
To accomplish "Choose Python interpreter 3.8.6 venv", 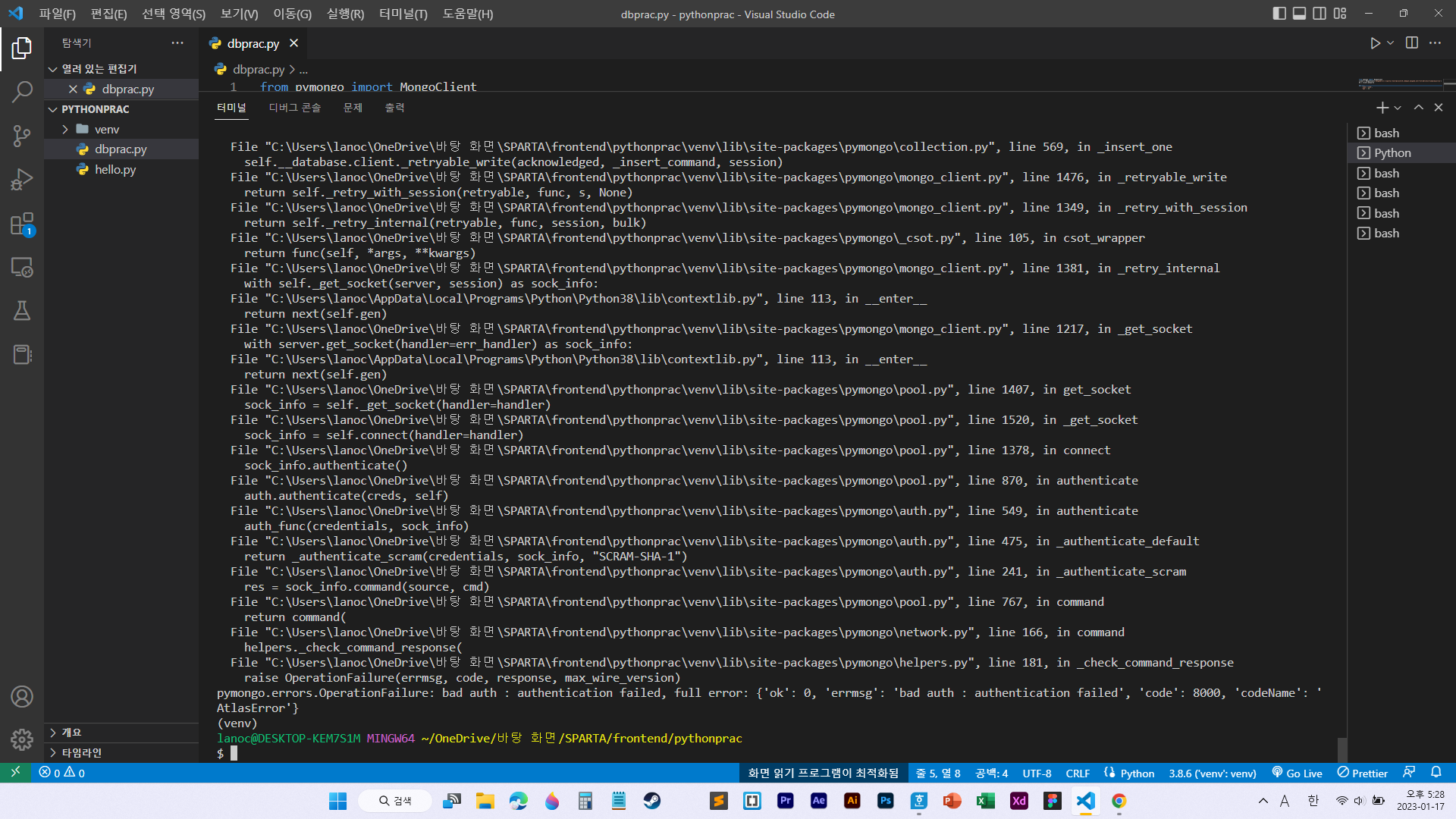I will [1212, 773].
